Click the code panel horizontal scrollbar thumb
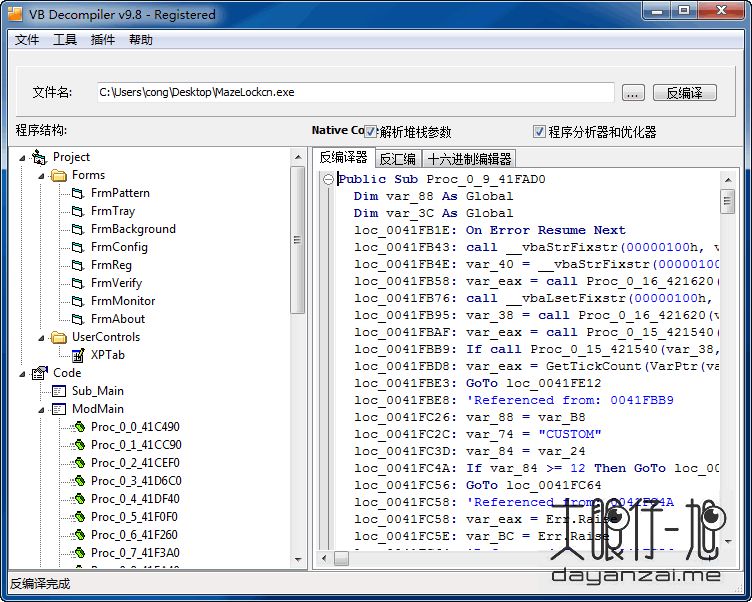 click(x=341, y=558)
